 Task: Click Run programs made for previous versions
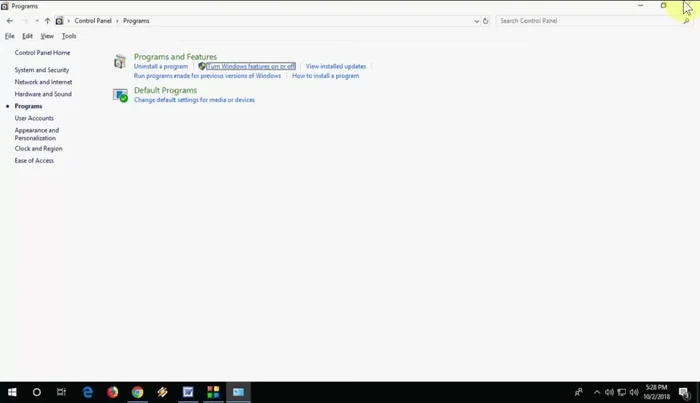point(207,75)
